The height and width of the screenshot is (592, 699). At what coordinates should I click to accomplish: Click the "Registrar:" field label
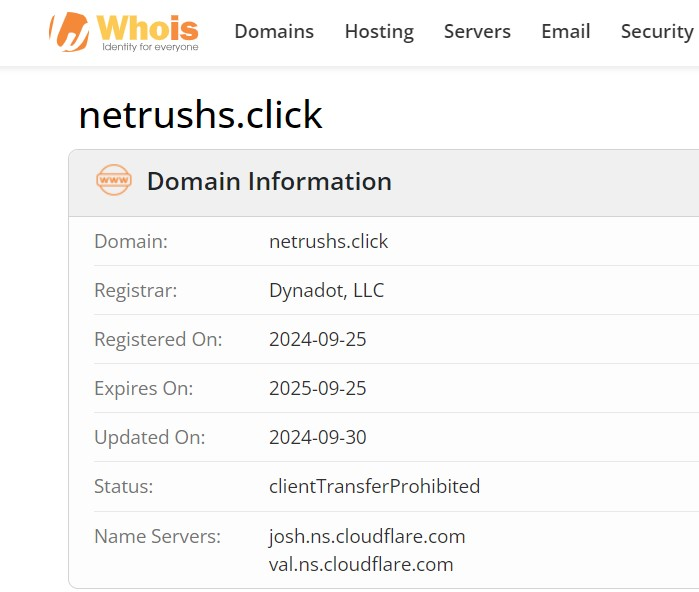(x=135, y=291)
